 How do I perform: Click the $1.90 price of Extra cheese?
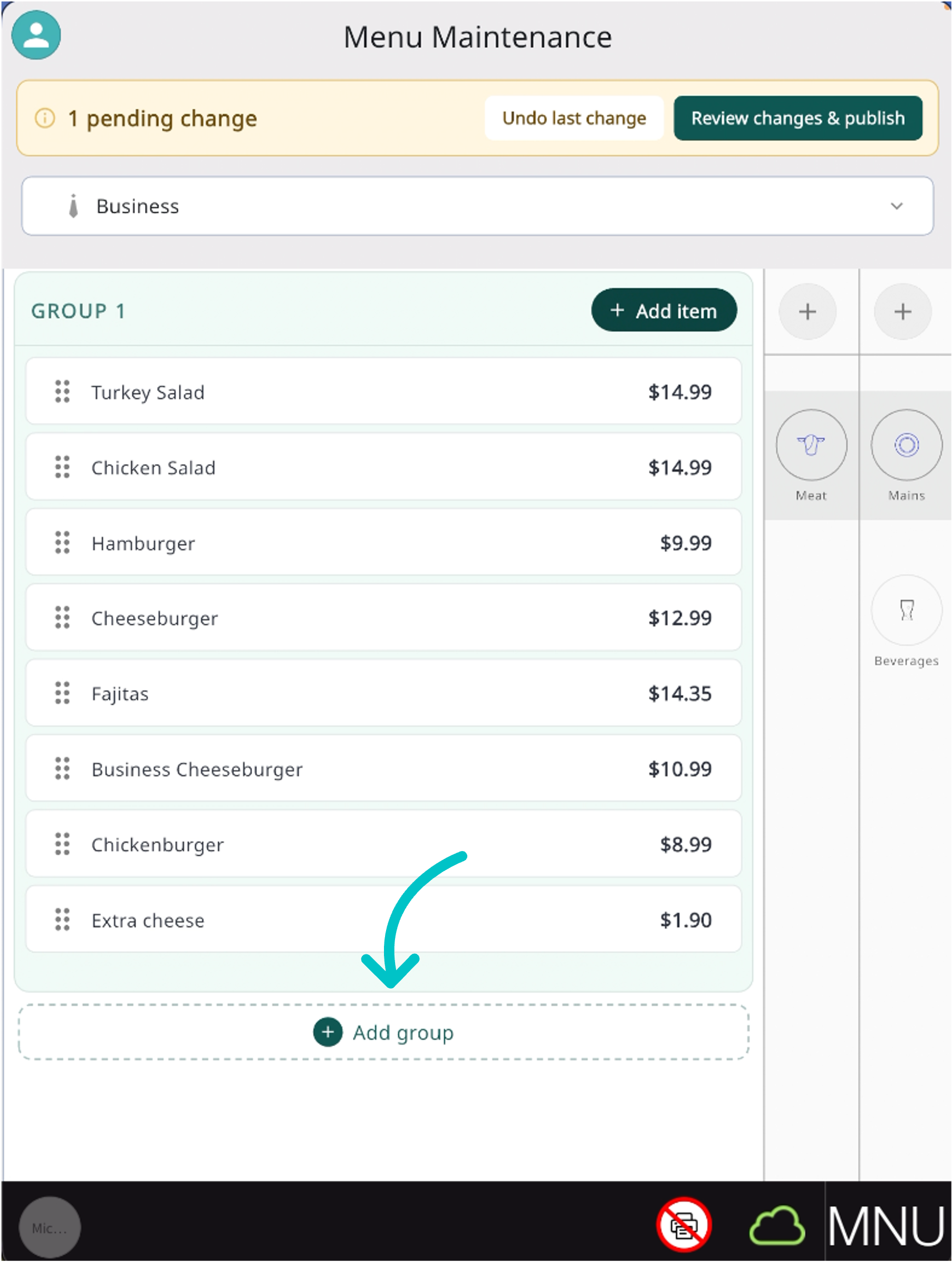coord(686,920)
